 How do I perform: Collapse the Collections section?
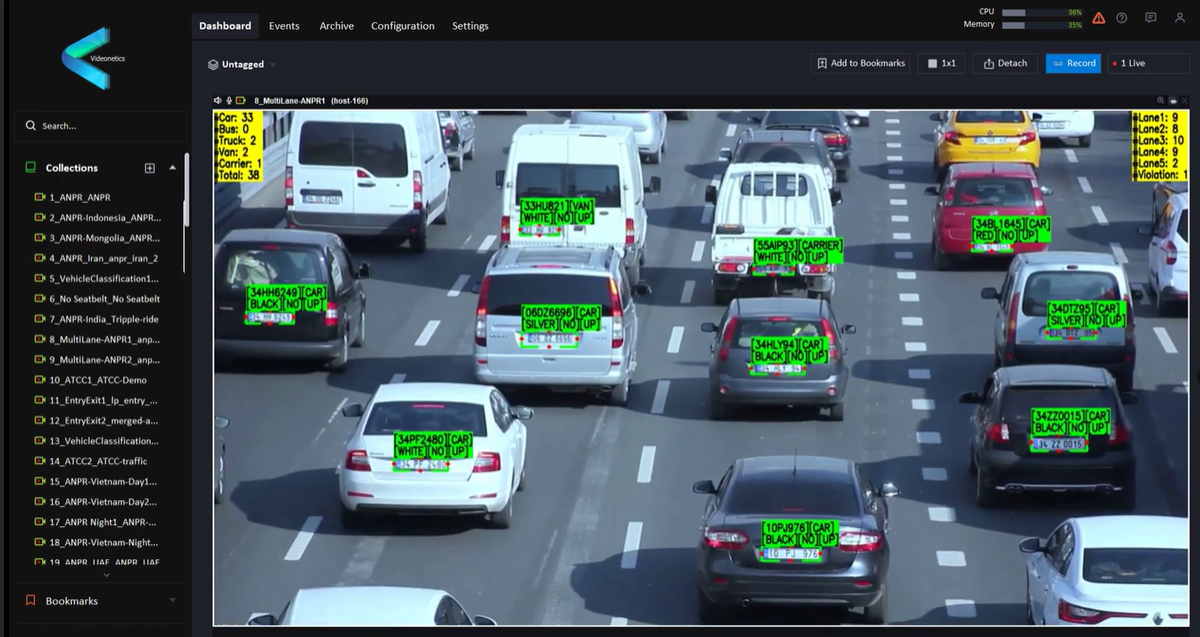[172, 168]
